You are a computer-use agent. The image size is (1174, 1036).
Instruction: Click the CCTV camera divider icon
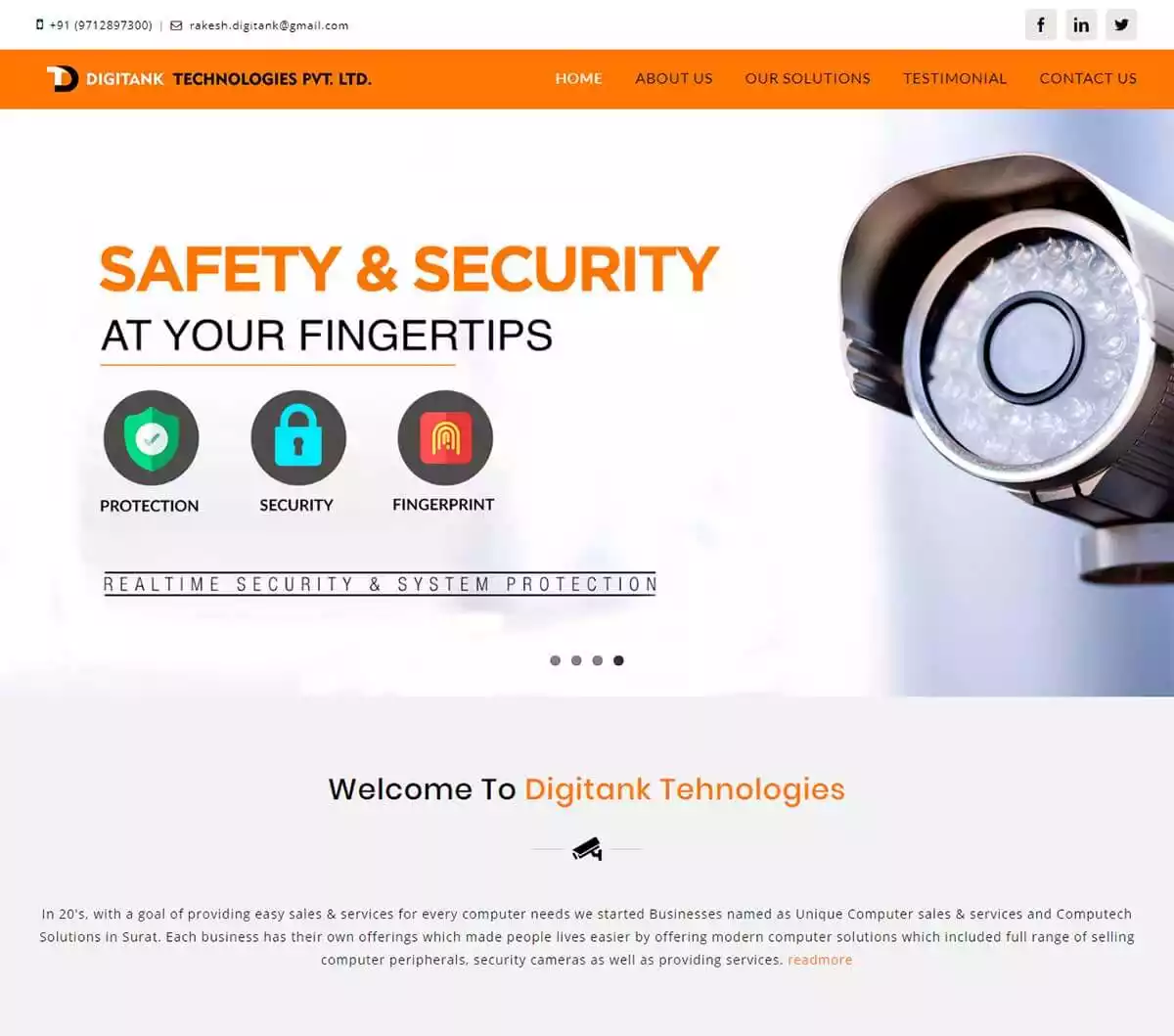point(587,849)
